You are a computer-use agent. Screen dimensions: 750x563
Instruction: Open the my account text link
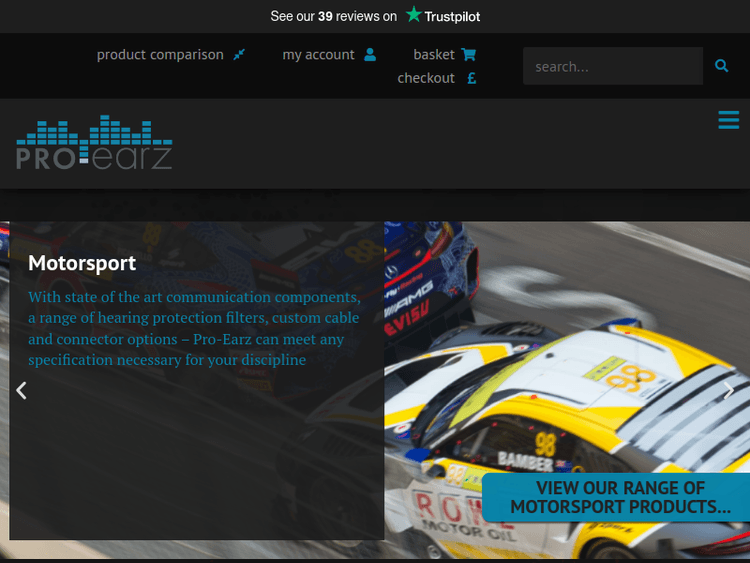(318, 55)
